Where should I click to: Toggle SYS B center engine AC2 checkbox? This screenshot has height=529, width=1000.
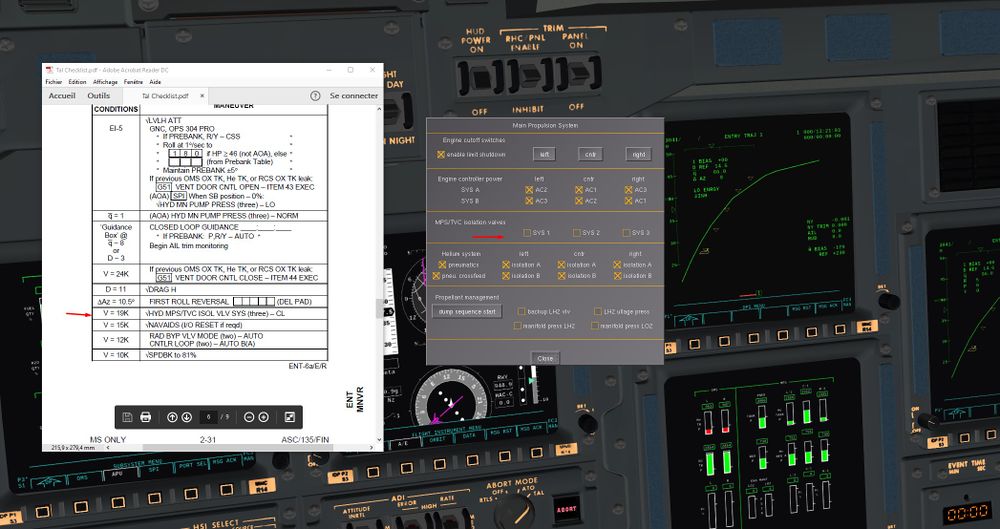pos(578,200)
